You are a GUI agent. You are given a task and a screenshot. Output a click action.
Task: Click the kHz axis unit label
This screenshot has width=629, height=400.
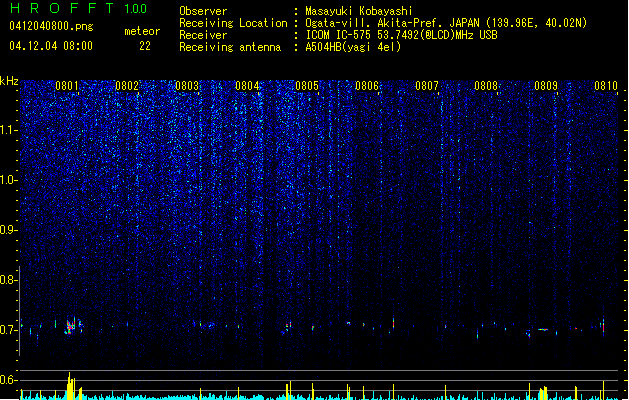[9, 81]
